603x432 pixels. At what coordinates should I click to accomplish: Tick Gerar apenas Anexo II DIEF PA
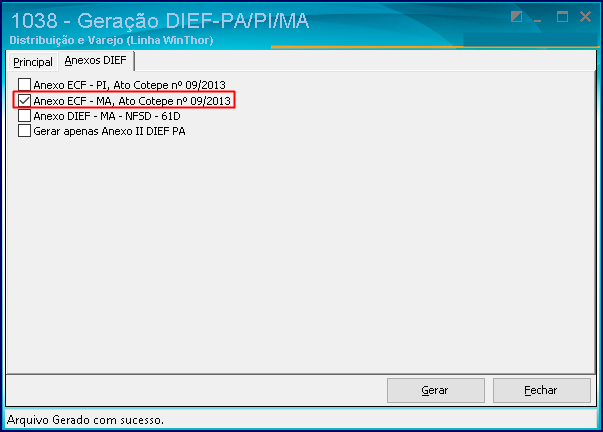[x=25, y=131]
